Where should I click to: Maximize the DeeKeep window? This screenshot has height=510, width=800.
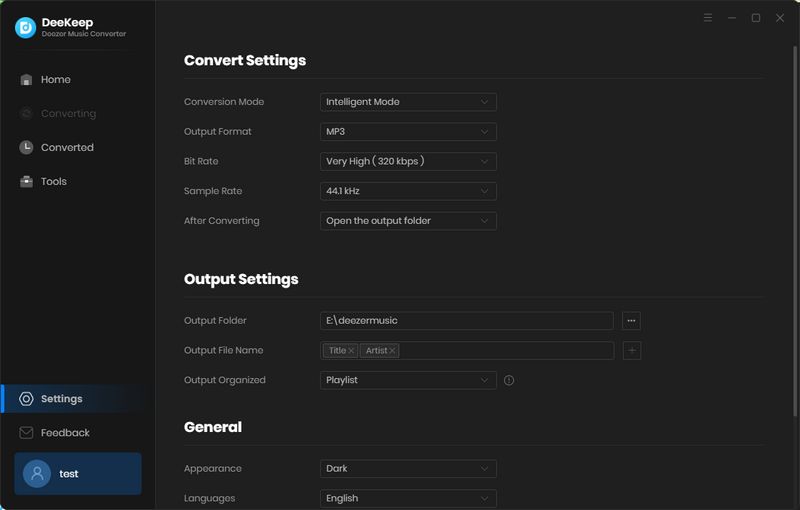756,18
